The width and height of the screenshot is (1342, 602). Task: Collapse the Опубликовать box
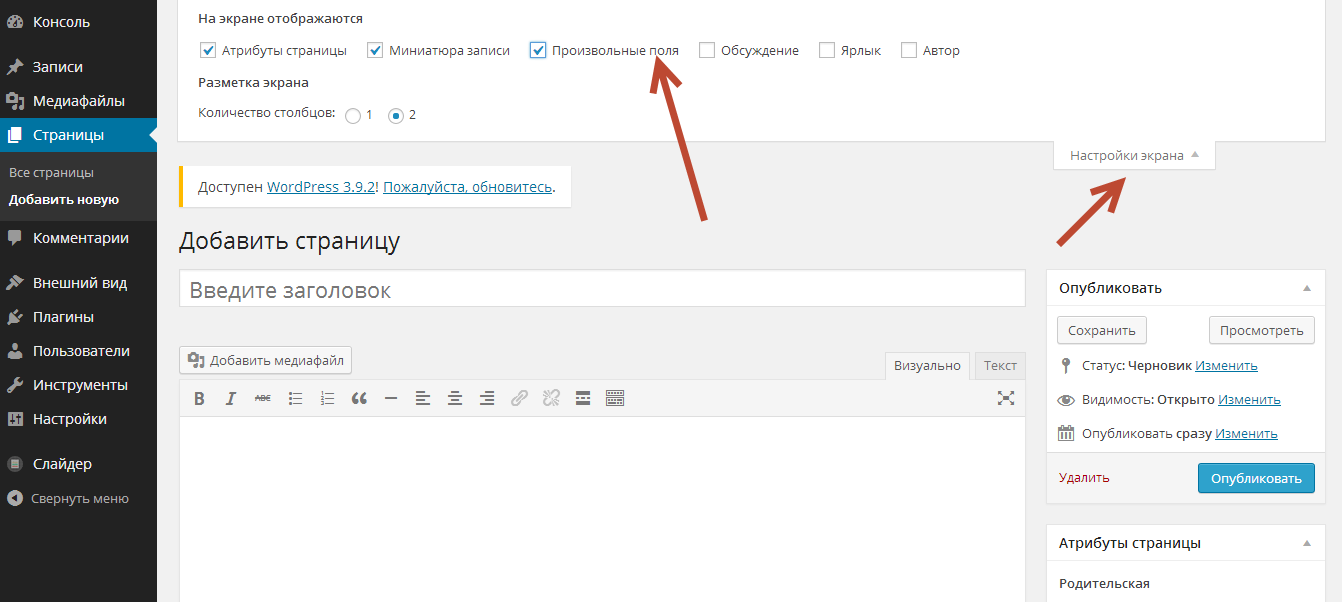click(1306, 288)
